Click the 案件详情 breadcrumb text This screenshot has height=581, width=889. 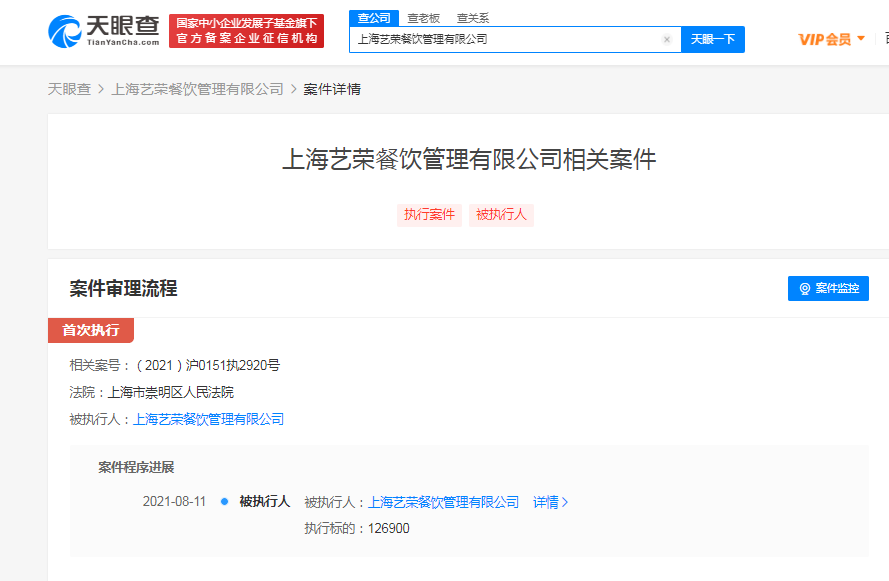tap(332, 89)
